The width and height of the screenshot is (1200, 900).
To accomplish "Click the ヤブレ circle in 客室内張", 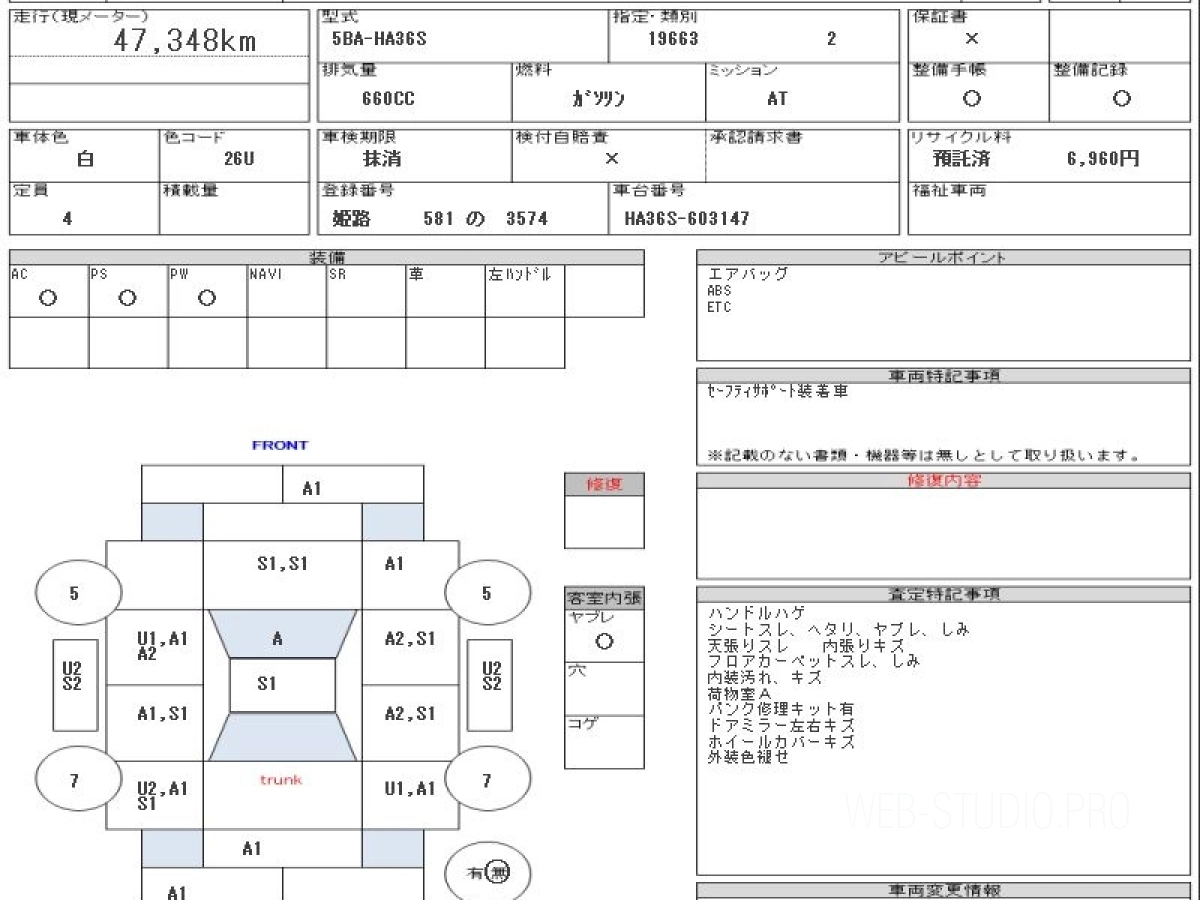I will [x=604, y=642].
